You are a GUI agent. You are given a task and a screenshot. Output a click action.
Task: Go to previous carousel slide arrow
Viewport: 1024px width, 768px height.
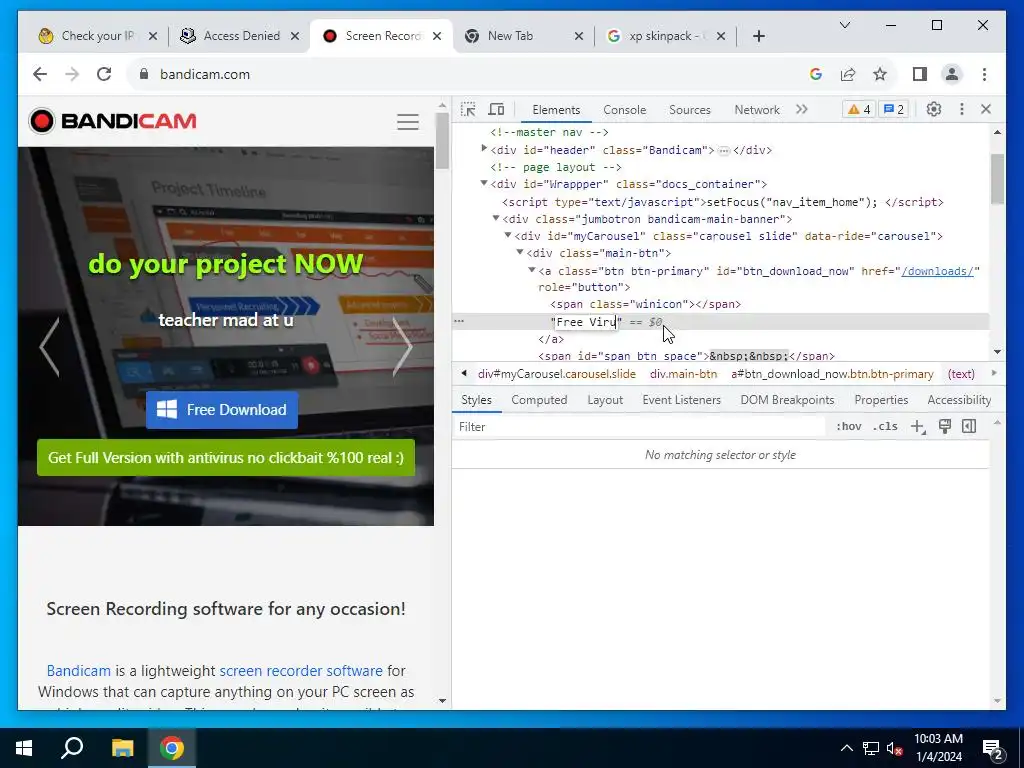tap(50, 347)
